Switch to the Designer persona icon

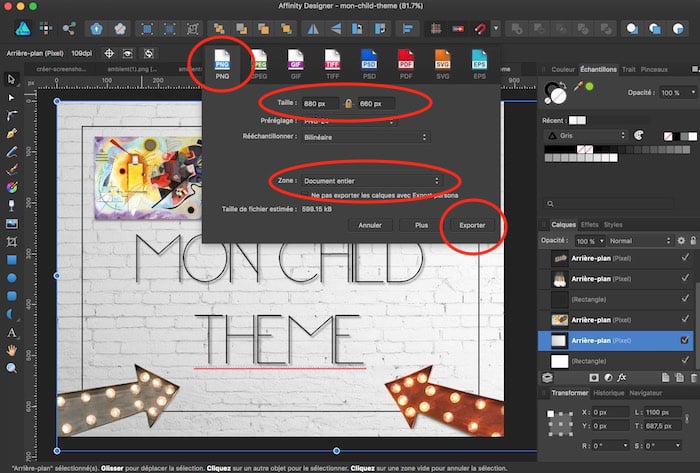[23, 29]
